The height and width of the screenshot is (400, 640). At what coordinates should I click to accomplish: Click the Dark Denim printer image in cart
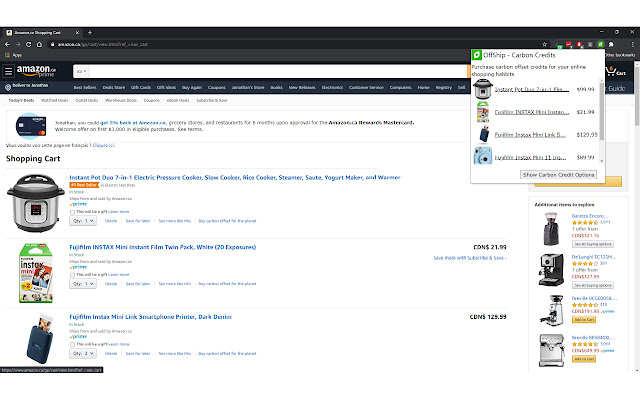pos(40,339)
